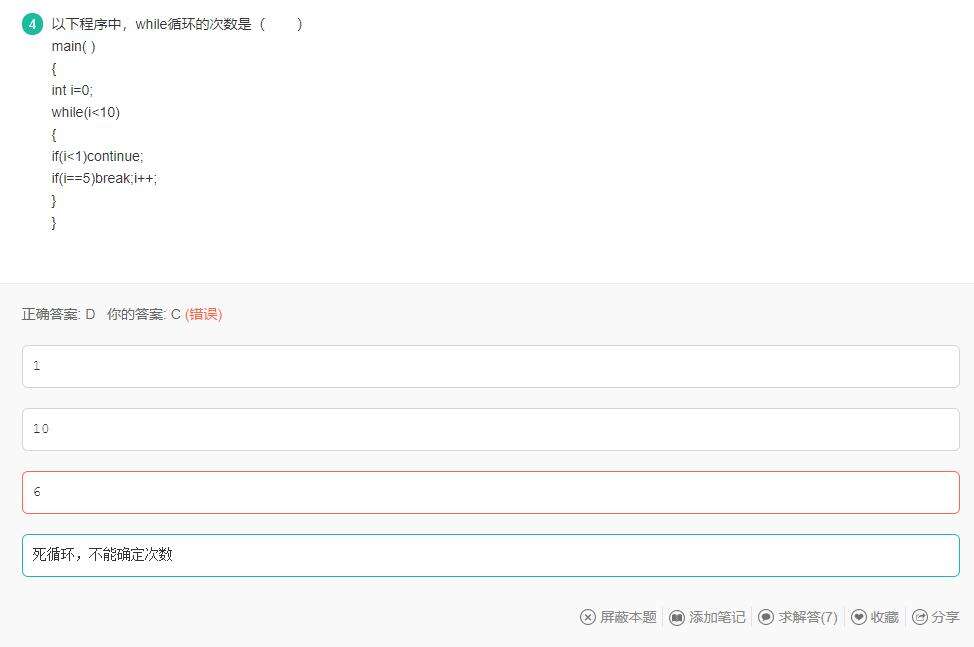Click the 求解答 speech bubble icon

[766, 617]
